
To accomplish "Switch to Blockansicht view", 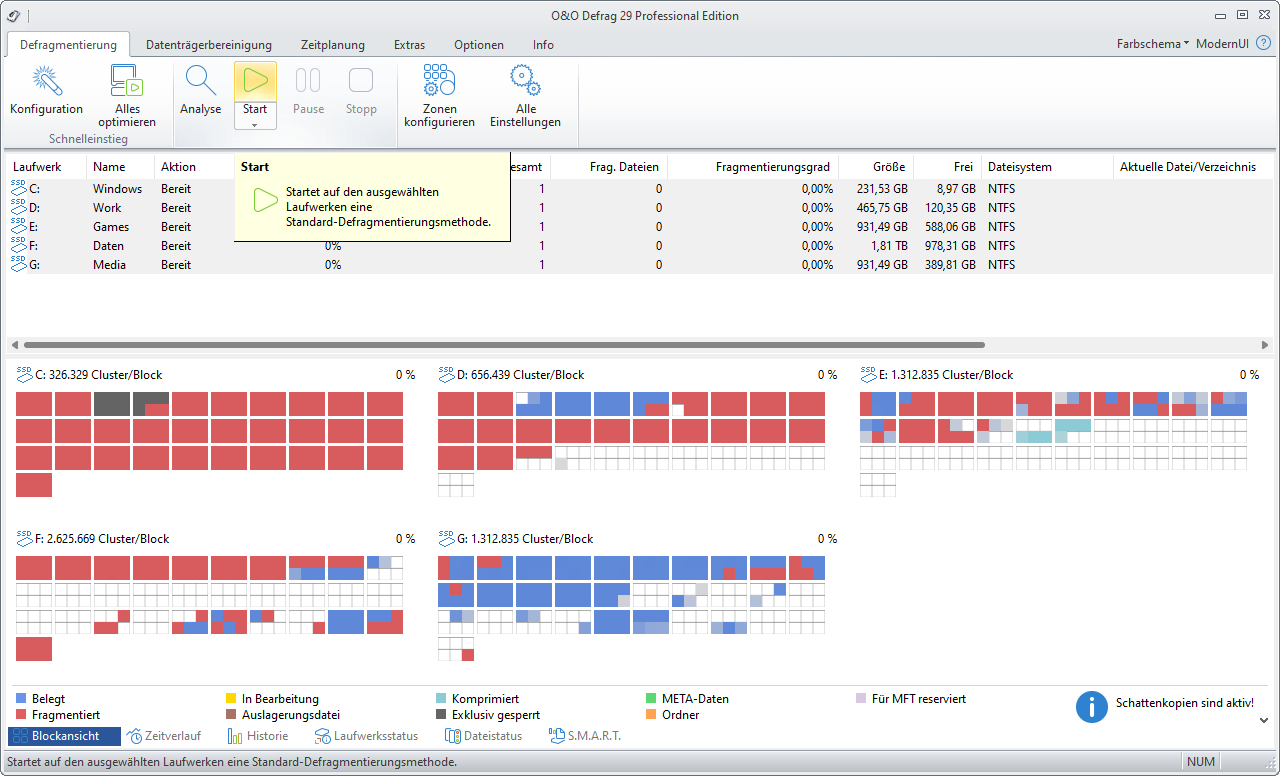I will (64, 736).
